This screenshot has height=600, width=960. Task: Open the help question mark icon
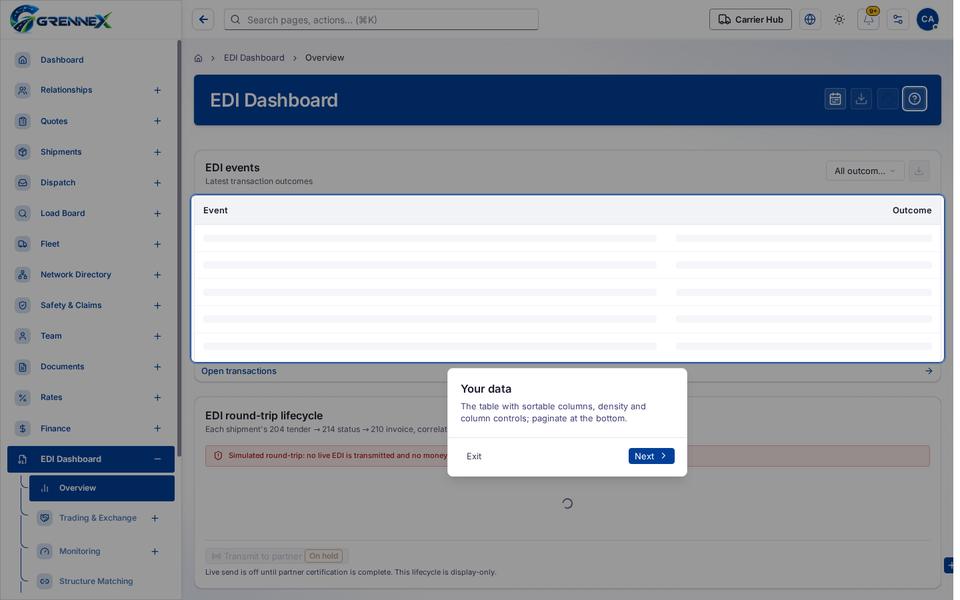(914, 99)
